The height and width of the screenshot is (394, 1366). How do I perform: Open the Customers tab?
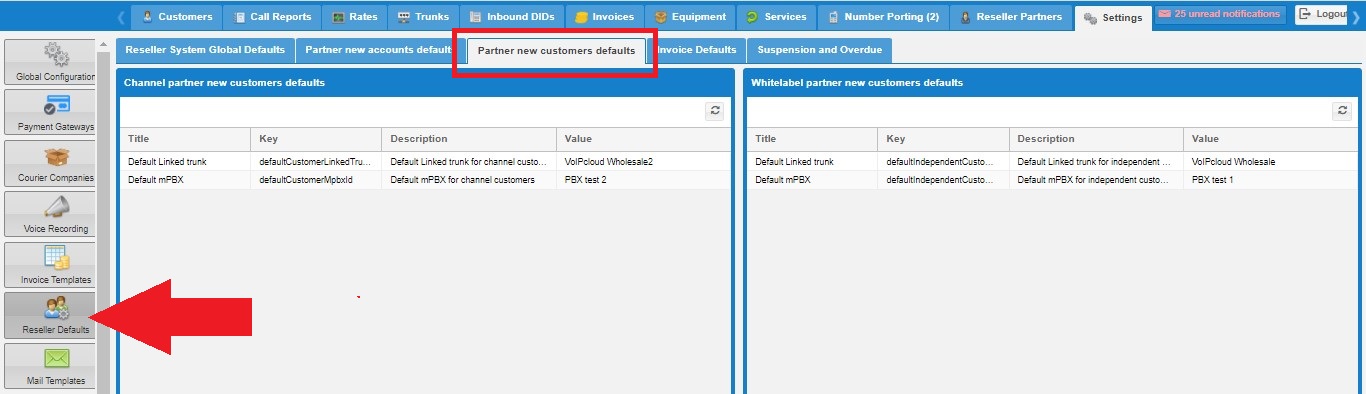point(177,17)
